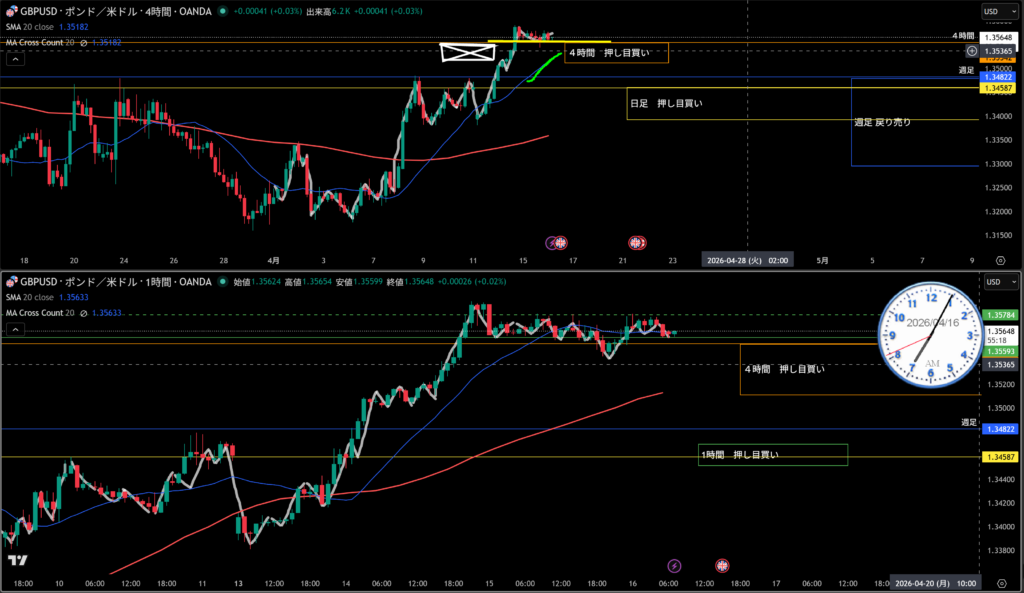Click the GBPUSD 1時間 symbol title in the lower chart
The height and width of the screenshot is (593, 1024).
click(110, 282)
